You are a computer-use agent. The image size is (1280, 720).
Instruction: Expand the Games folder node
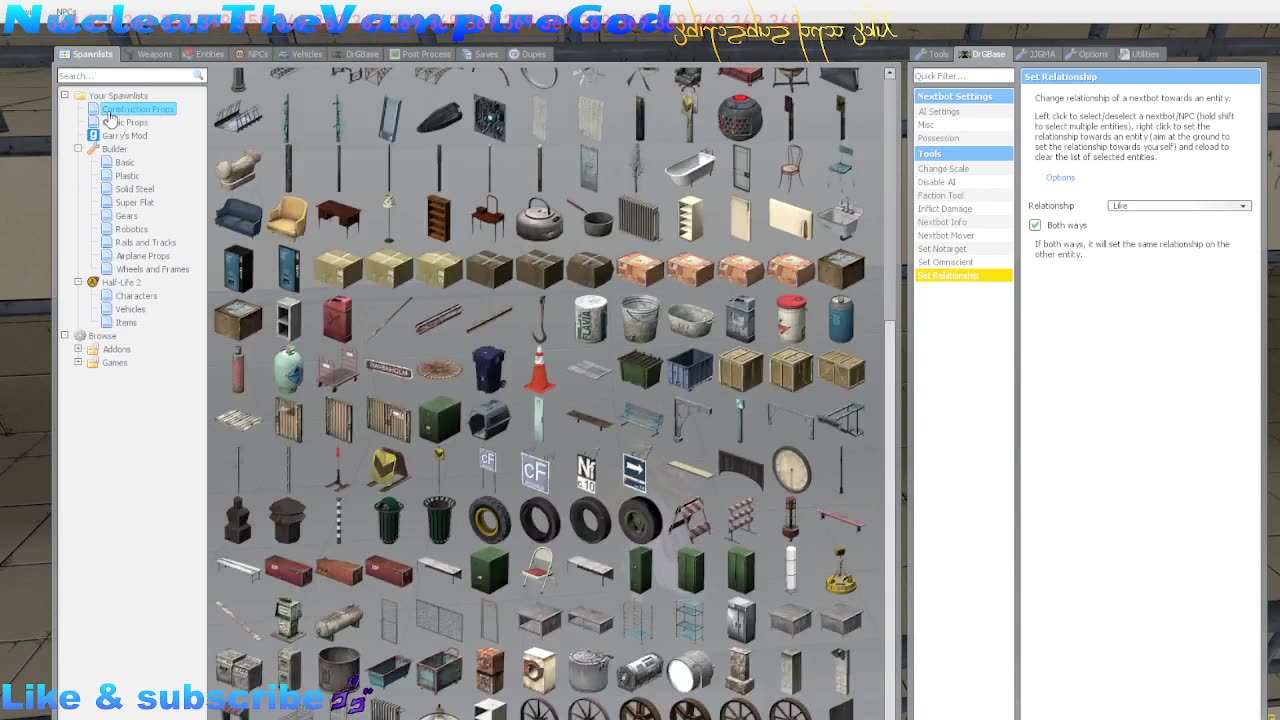point(78,362)
